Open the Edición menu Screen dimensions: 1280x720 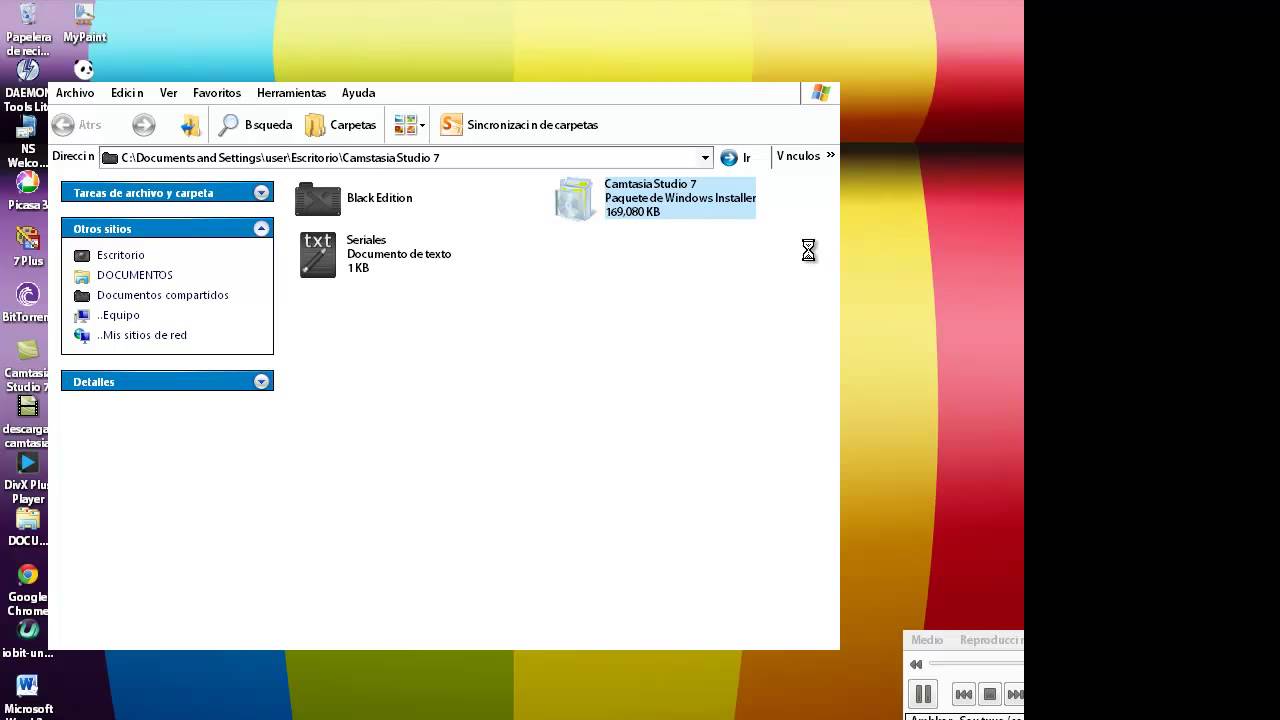click(127, 93)
